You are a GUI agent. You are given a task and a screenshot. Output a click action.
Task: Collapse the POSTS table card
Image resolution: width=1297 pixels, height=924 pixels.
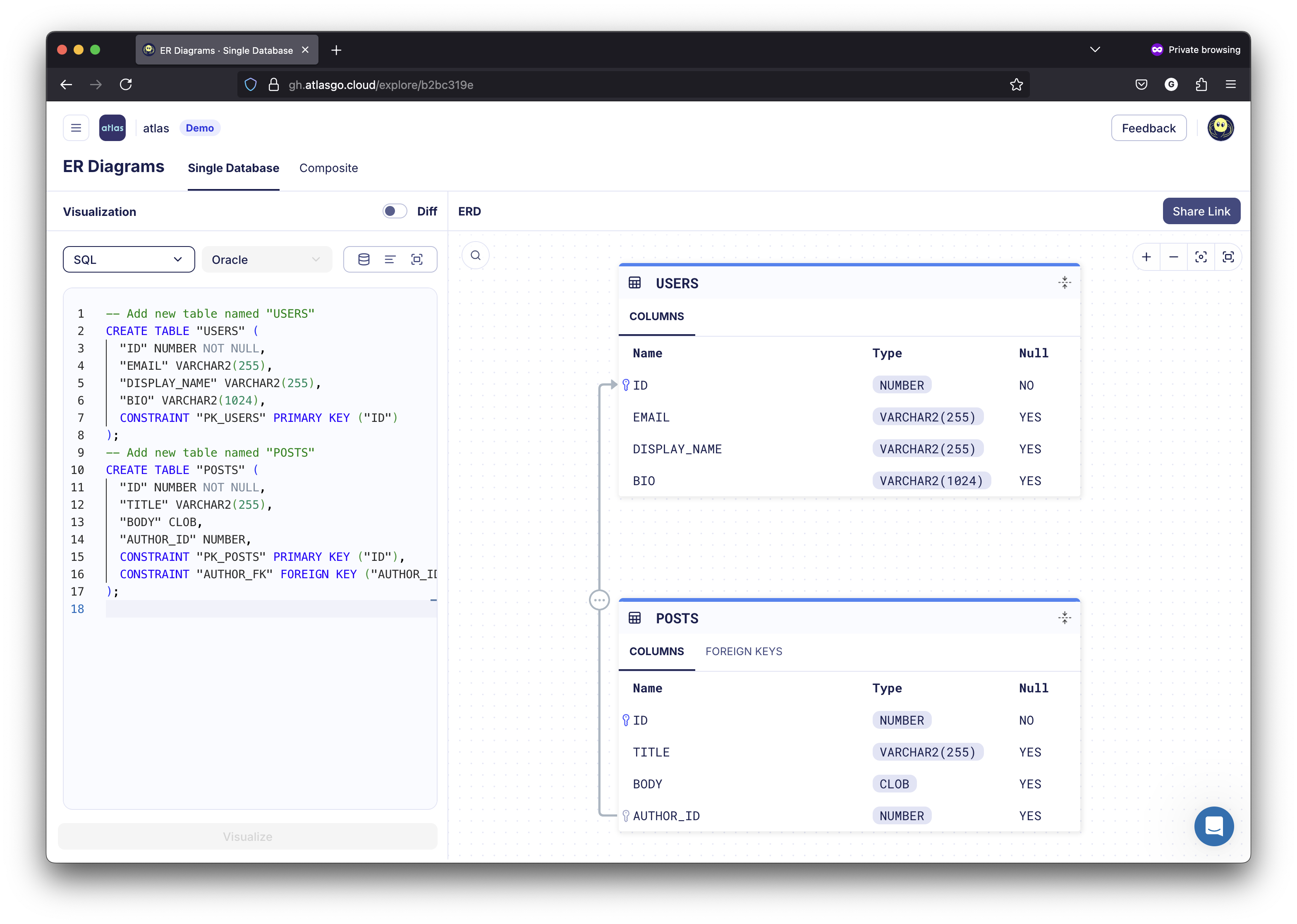point(1064,618)
